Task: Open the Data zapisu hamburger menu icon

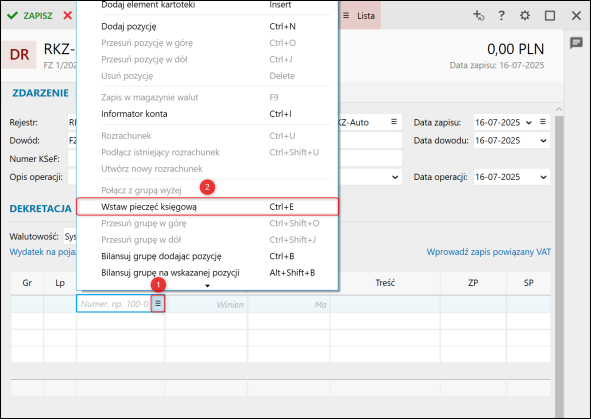Action: (543, 122)
